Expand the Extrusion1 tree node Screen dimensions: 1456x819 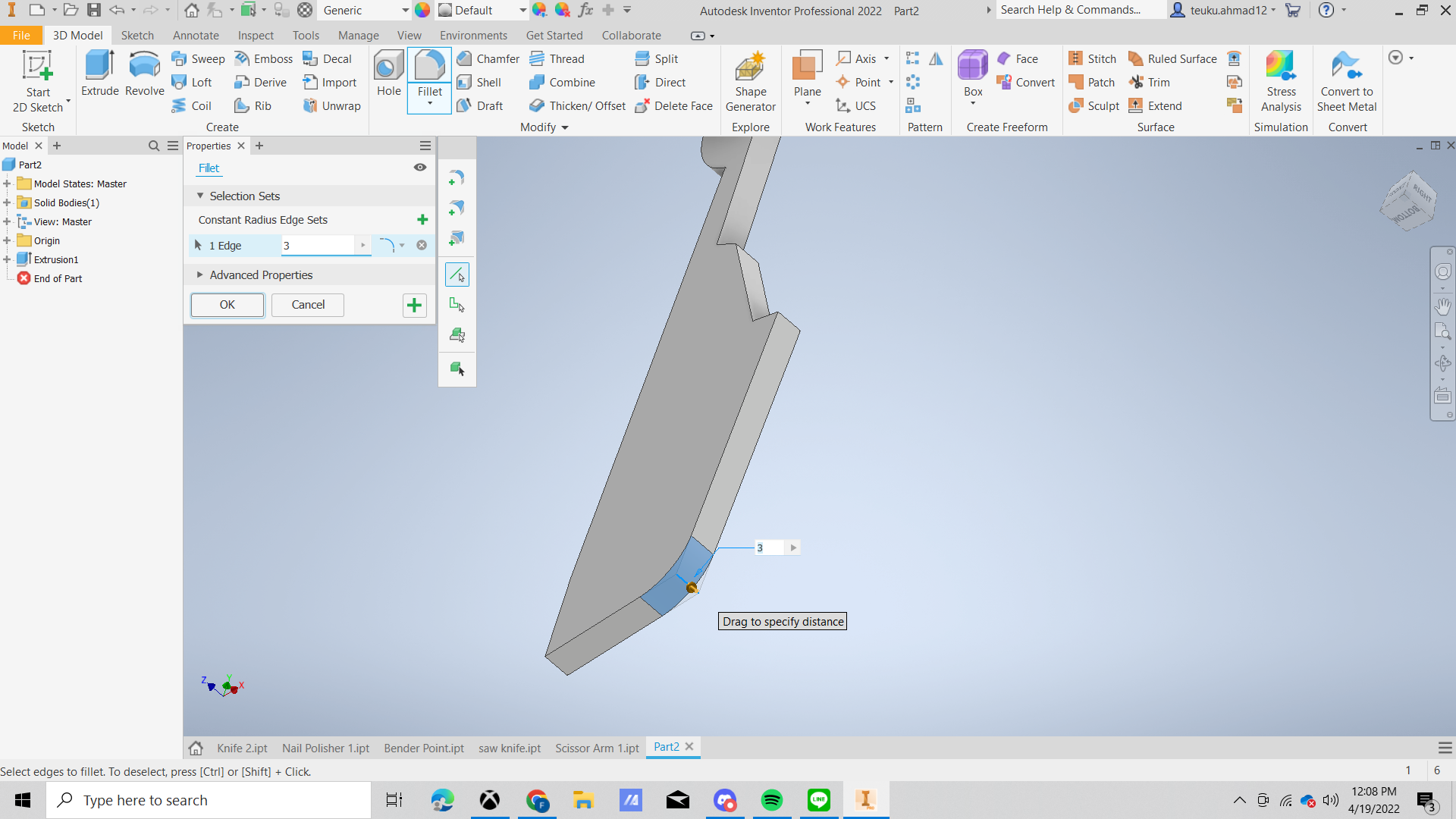coord(7,259)
